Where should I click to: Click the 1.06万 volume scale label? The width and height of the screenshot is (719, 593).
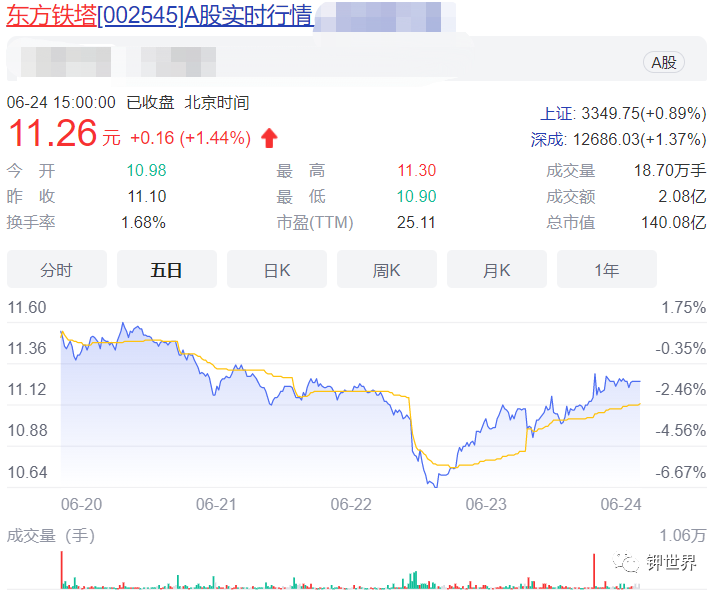[x=683, y=536]
